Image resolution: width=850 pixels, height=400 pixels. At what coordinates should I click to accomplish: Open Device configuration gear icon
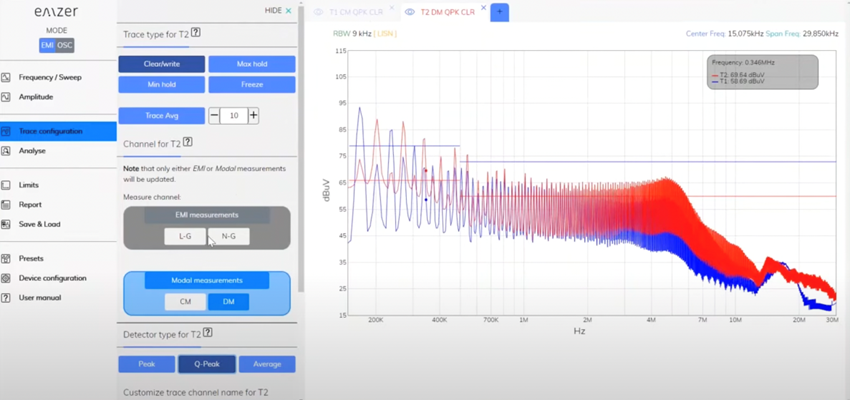(x=6, y=278)
